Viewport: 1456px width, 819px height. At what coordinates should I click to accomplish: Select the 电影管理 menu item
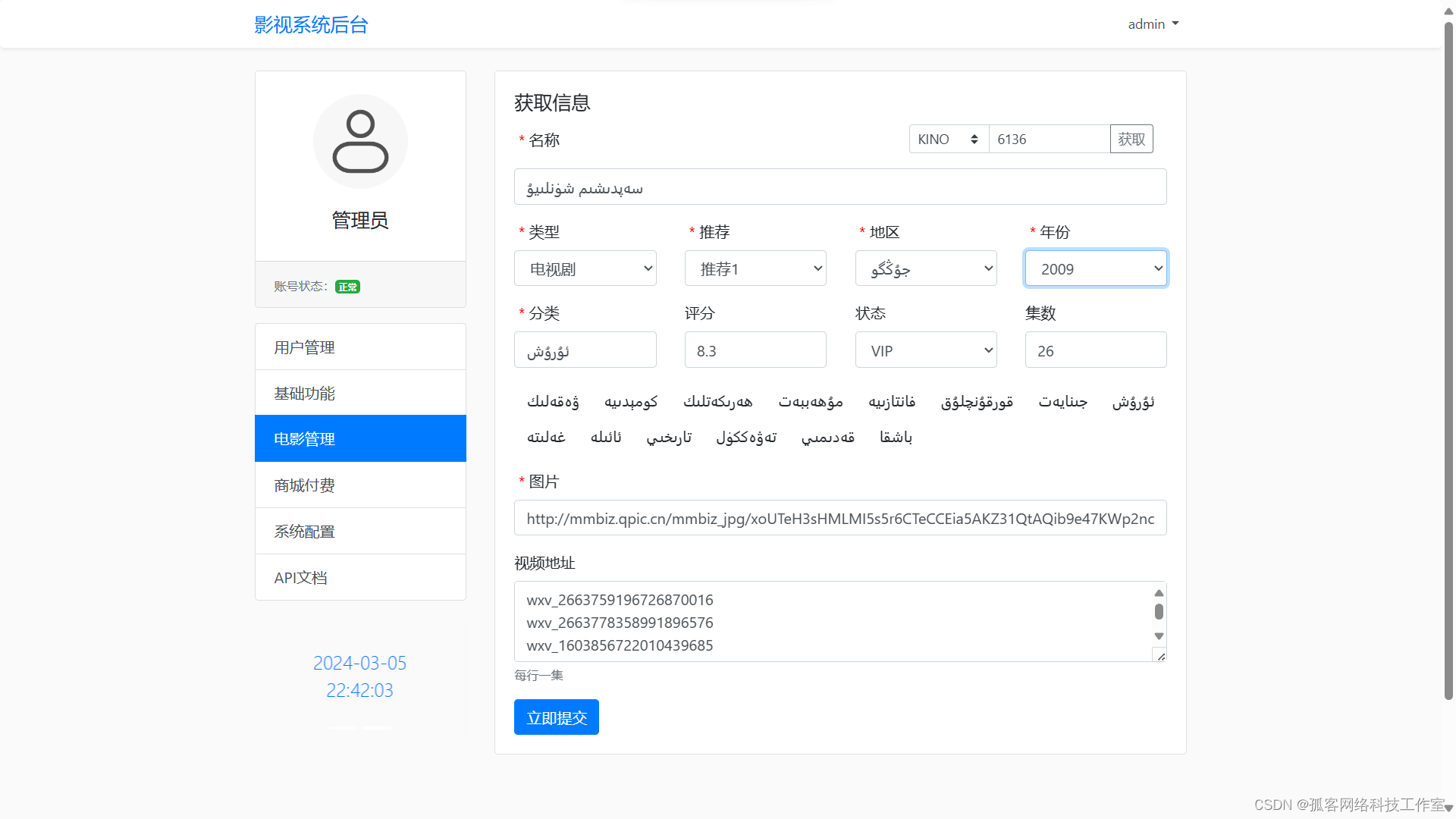click(x=360, y=438)
